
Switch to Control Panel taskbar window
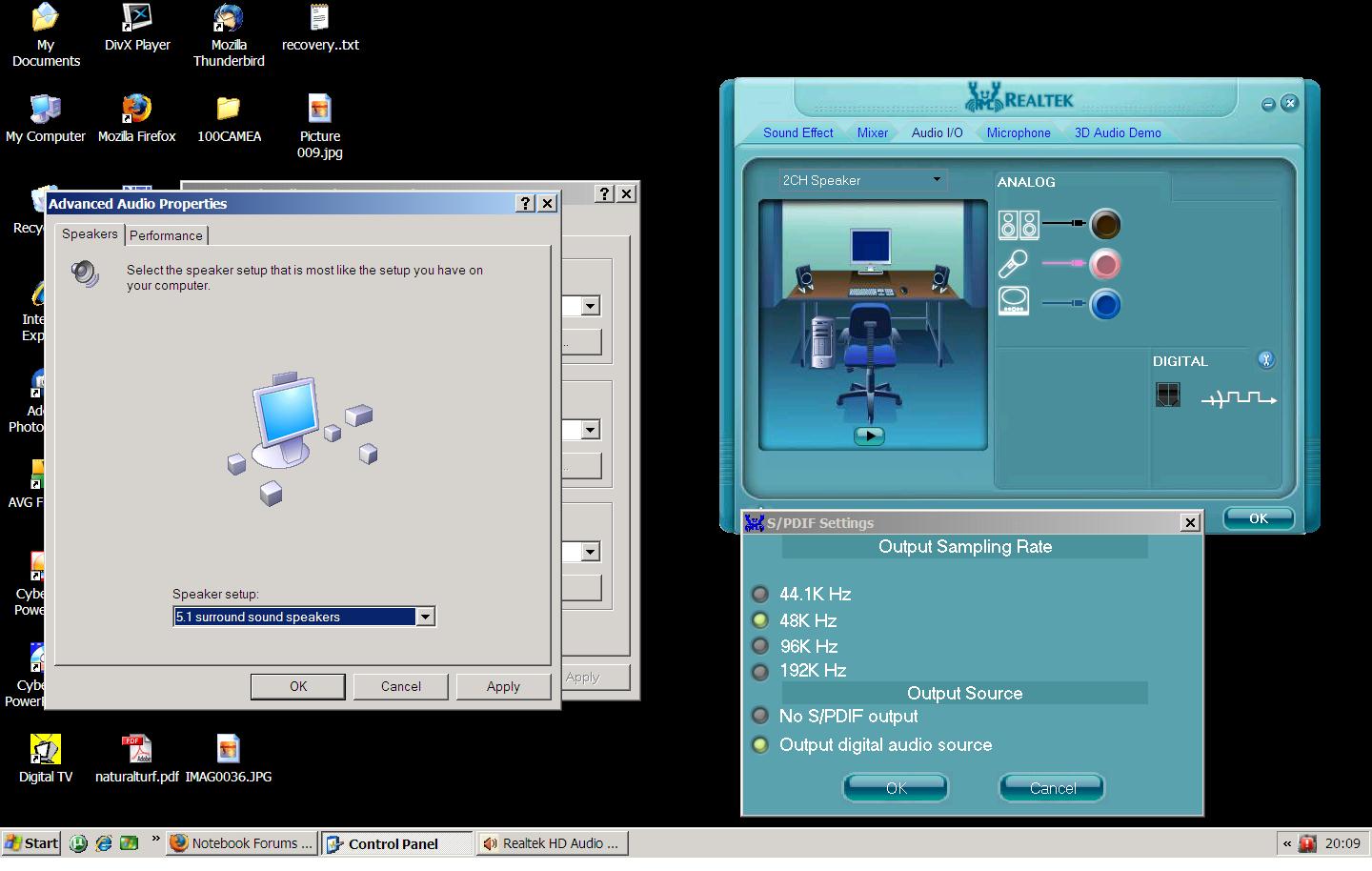(x=396, y=843)
